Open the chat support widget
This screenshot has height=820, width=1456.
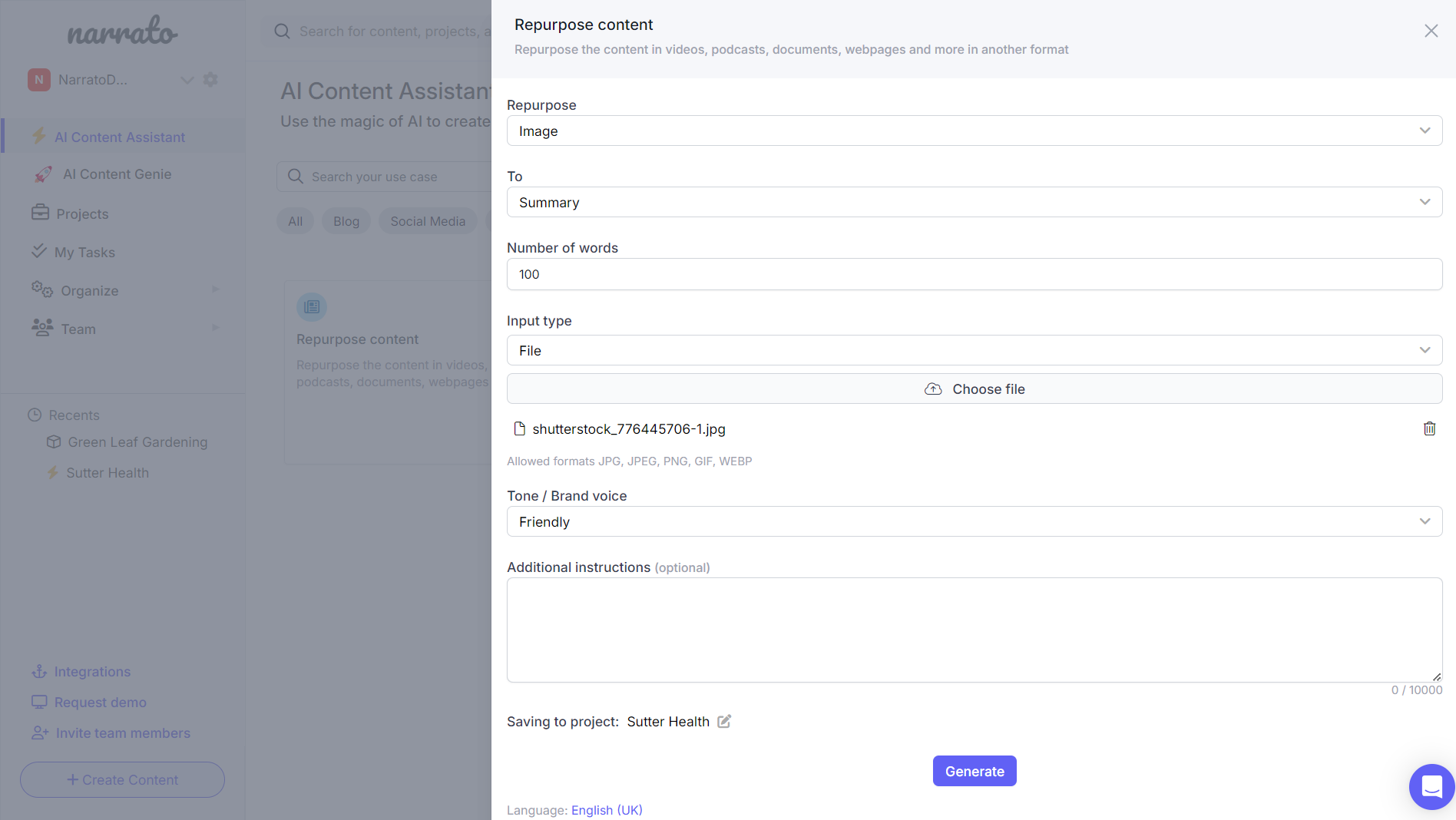click(1431, 786)
